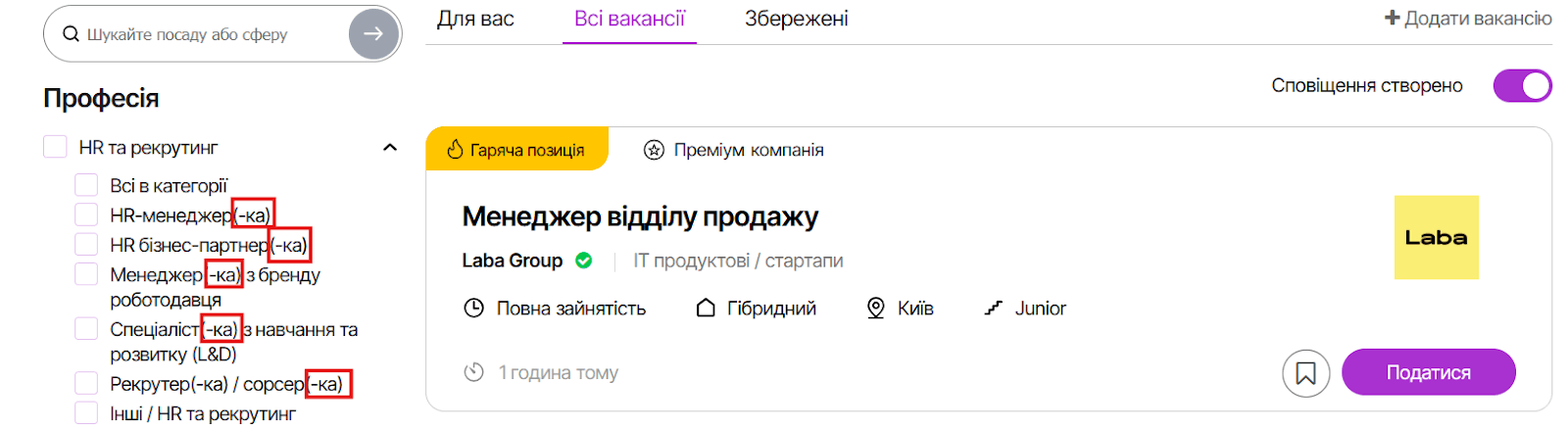Click the green verified checkmark badge
This screenshot has height=428, width=1568.
(584, 261)
